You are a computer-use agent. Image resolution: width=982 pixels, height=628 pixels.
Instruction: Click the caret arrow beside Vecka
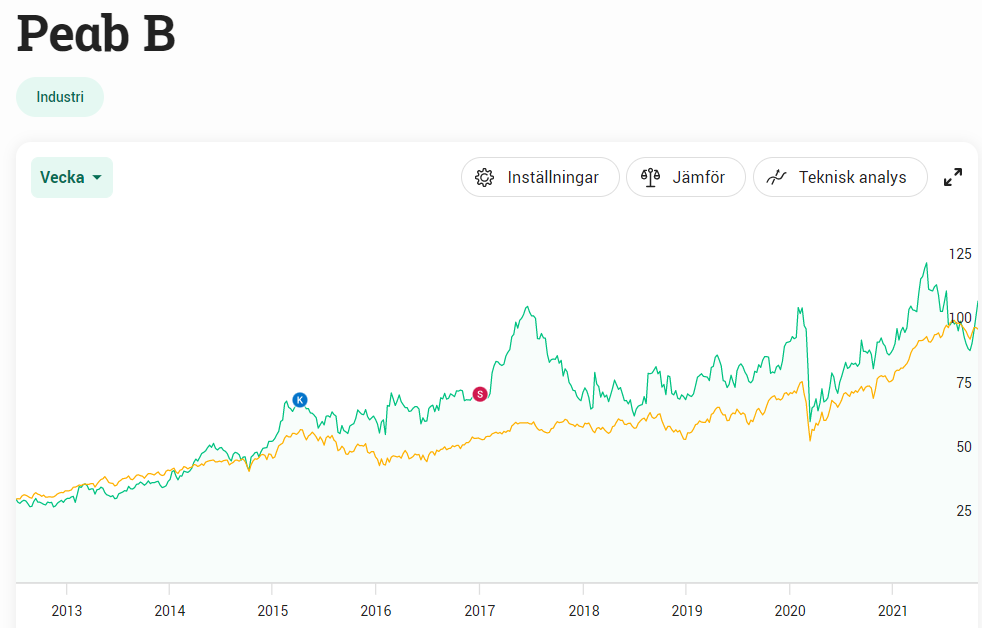pos(97,178)
